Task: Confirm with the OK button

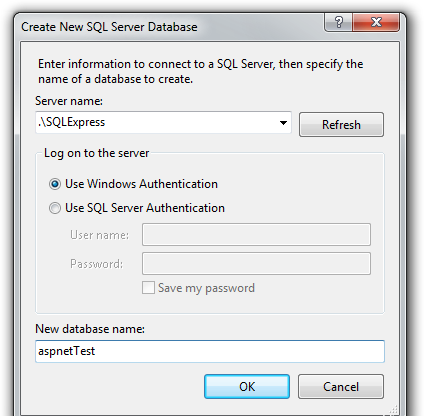Action: 247,387
